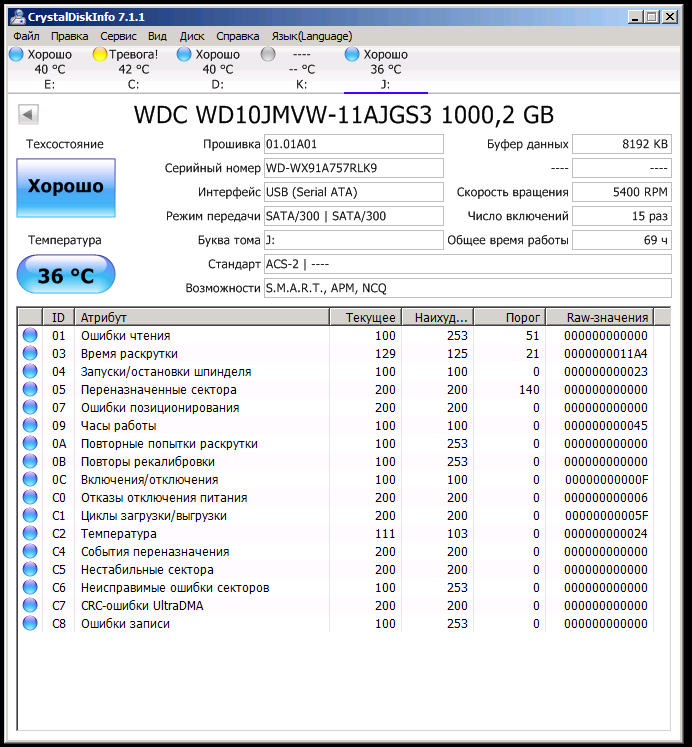This screenshot has height=747, width=692.
Task: Select the Ошибки чтения attribute name
Action: [x=126, y=336]
